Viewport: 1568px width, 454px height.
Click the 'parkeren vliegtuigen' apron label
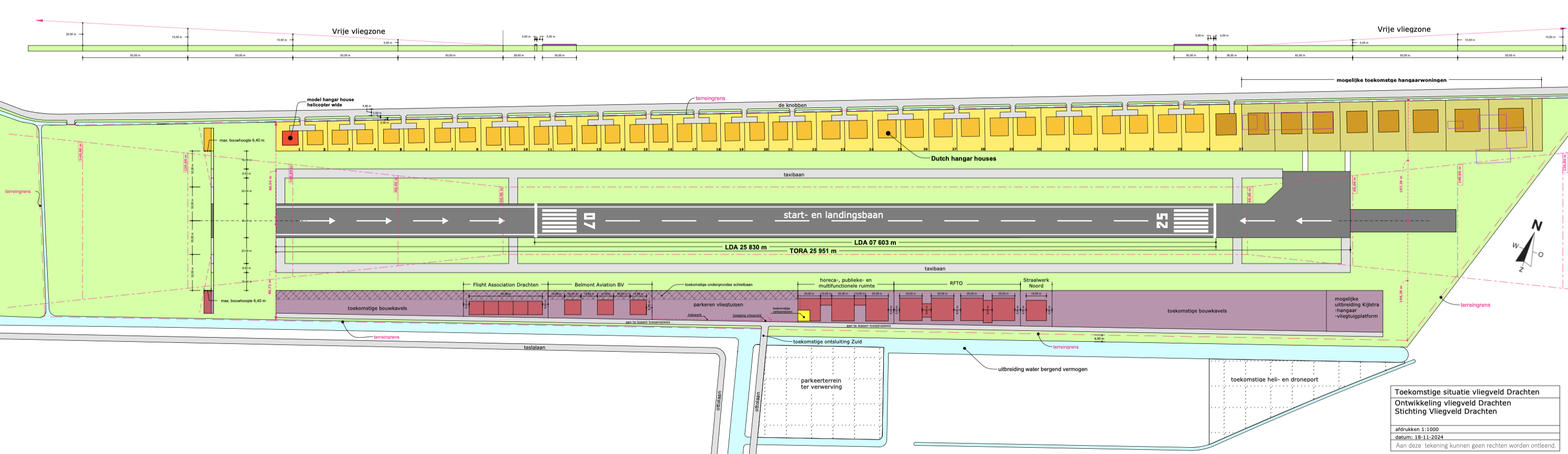coord(718,304)
